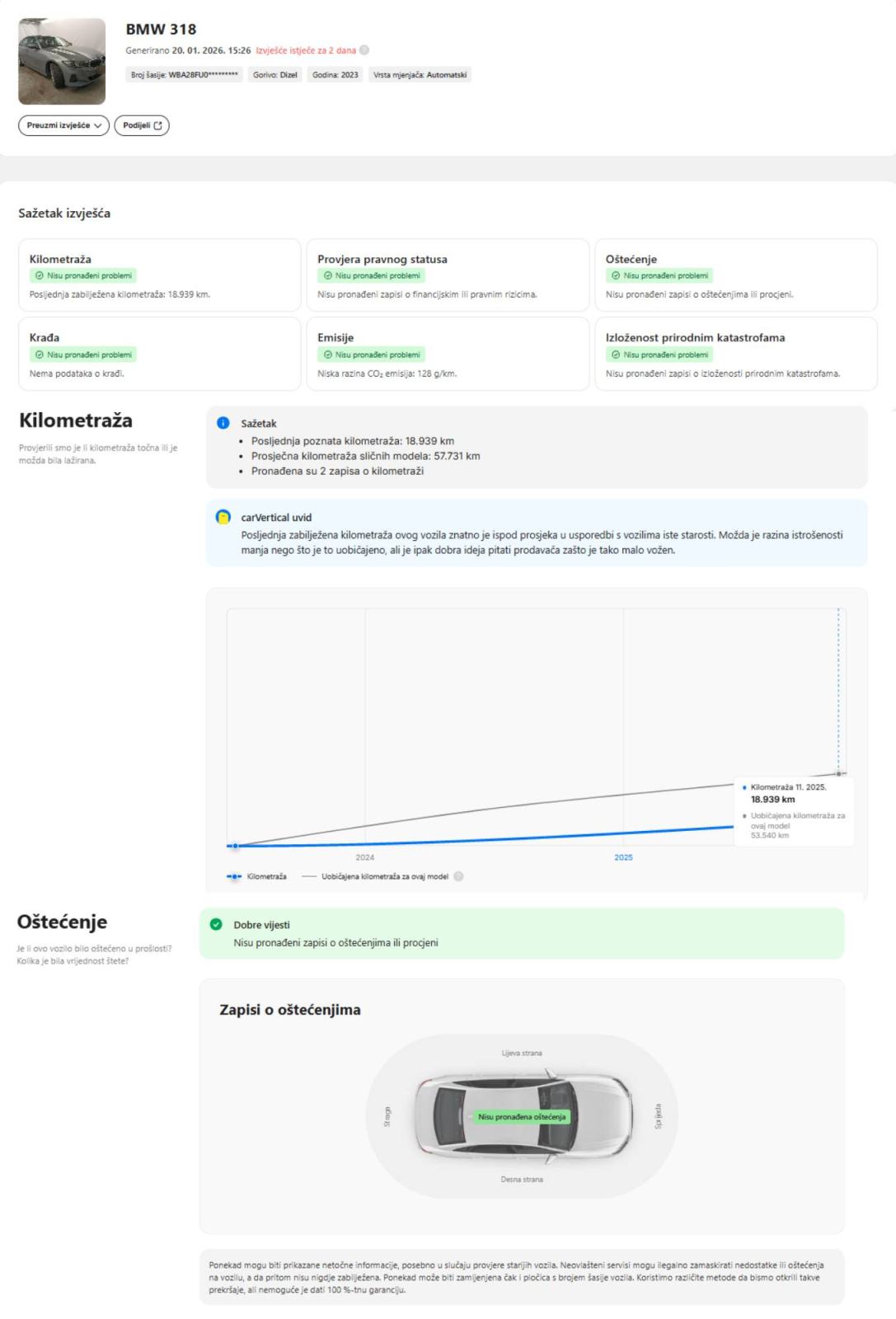
Task: Click info icon beside report expiry notice
Action: [x=364, y=50]
